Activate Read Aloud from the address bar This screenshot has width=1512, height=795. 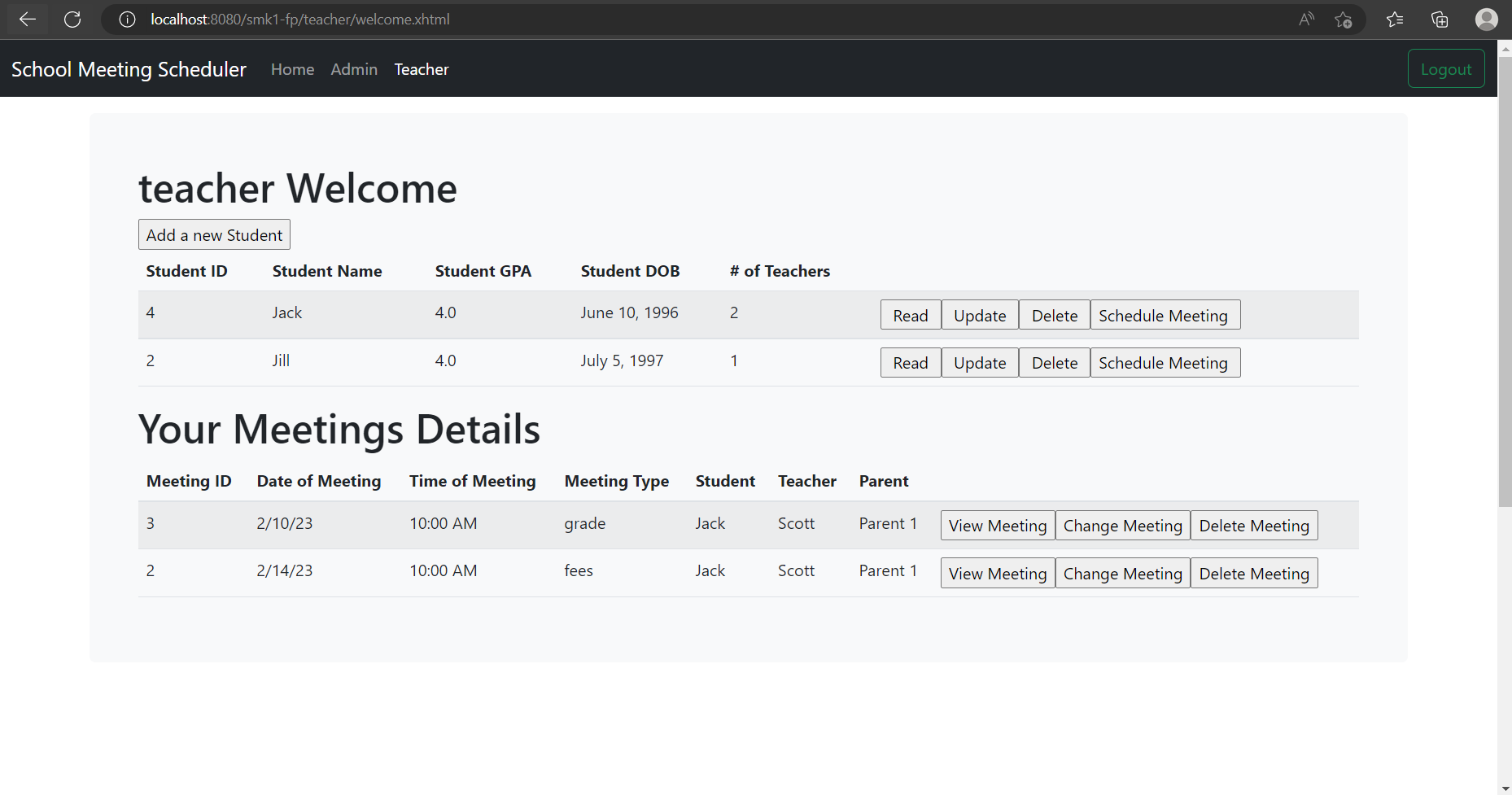click(x=1307, y=19)
